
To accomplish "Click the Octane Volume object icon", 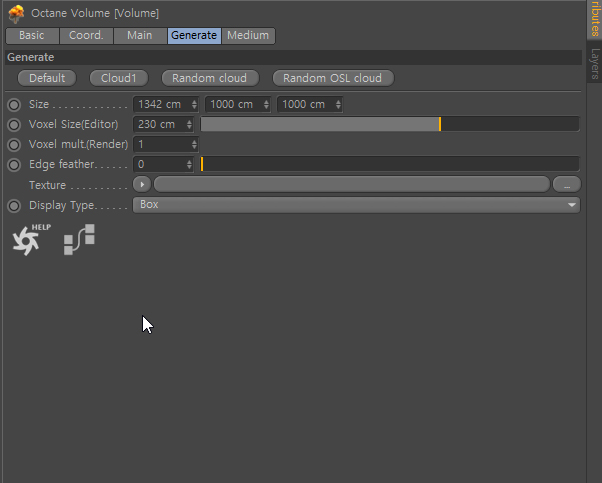I will 16,14.
